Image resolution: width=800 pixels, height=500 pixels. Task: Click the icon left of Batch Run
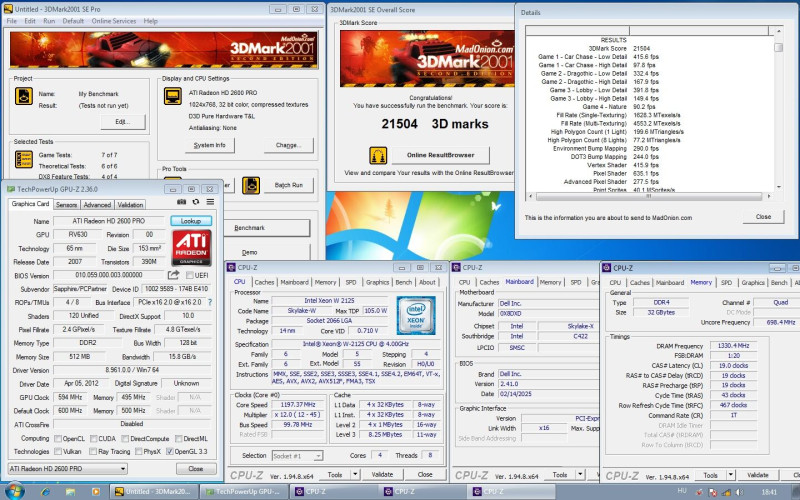click(x=251, y=185)
